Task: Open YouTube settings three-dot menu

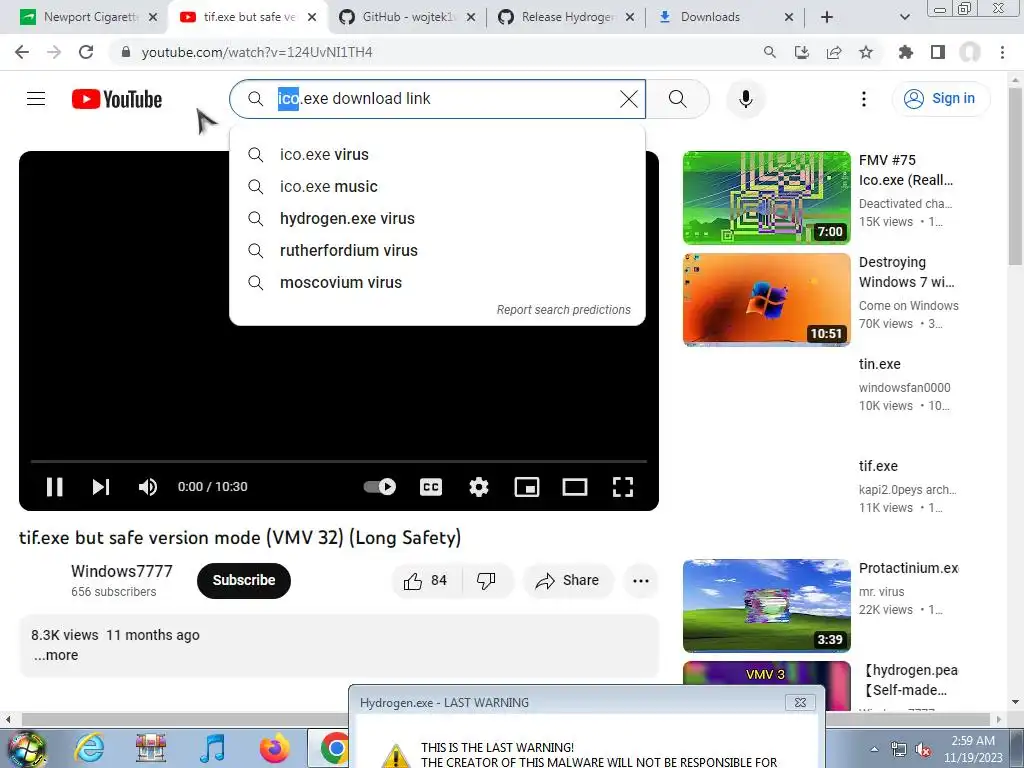Action: click(864, 99)
